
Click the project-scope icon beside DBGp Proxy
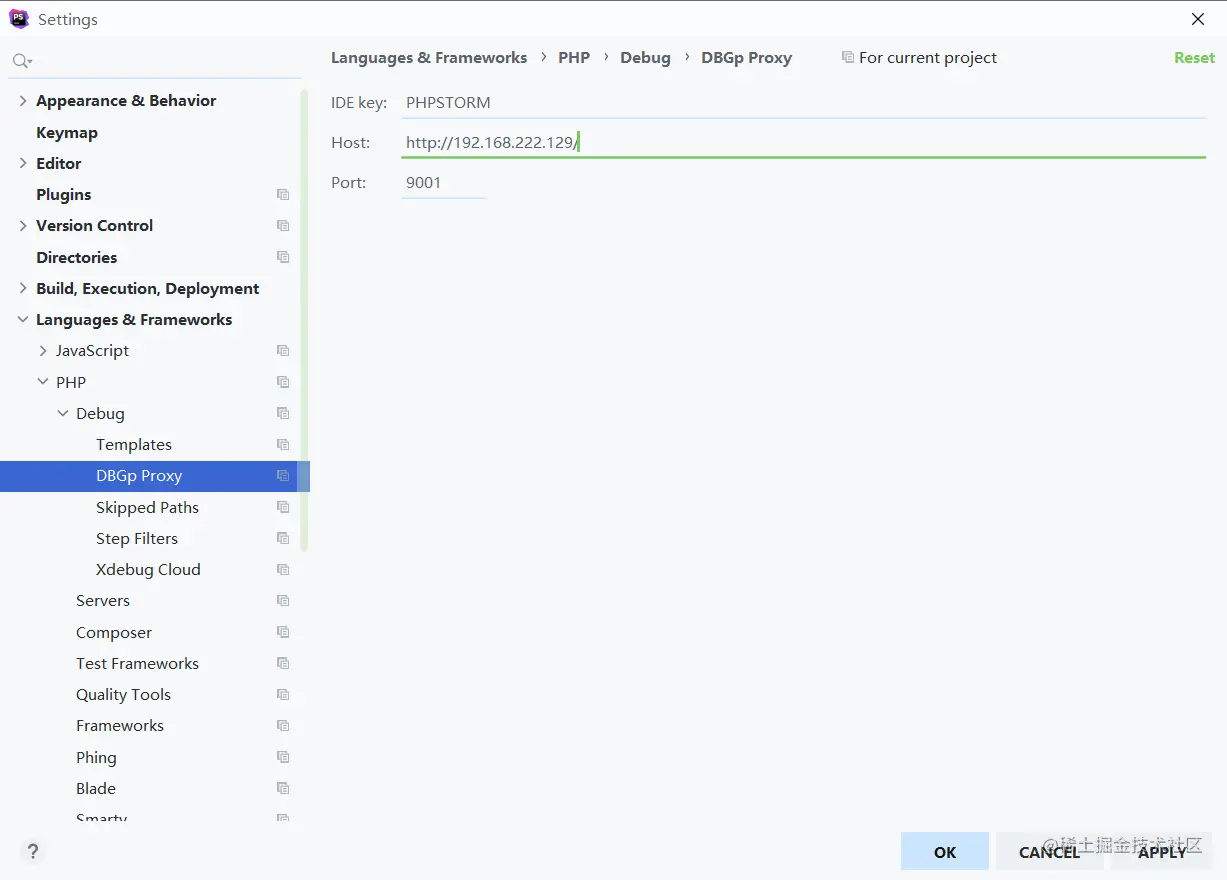coord(283,476)
